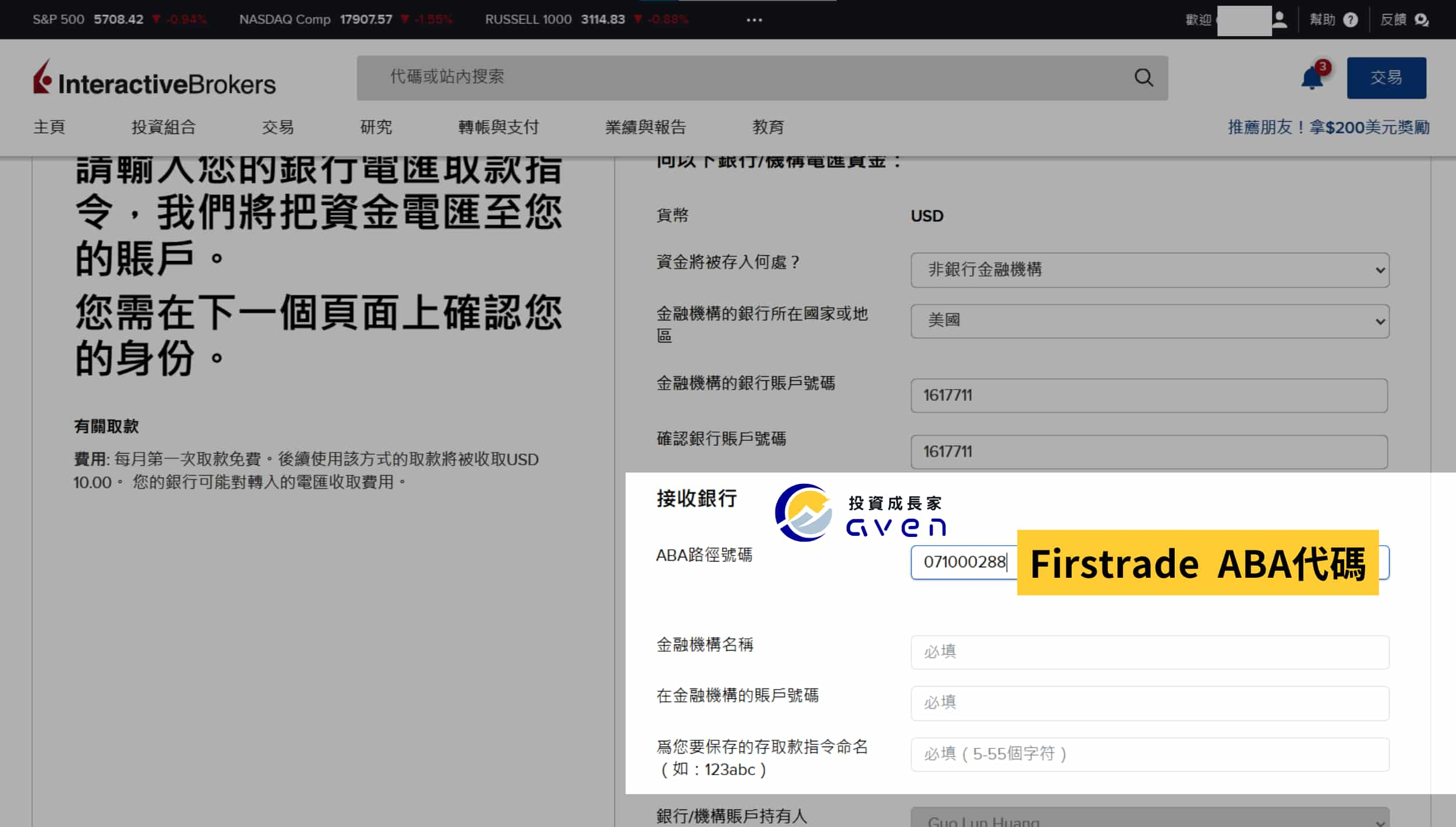Screen dimensions: 1456x827
Task: Click 確認銀行賬戶號碼 input field
Action: [x=1149, y=452]
